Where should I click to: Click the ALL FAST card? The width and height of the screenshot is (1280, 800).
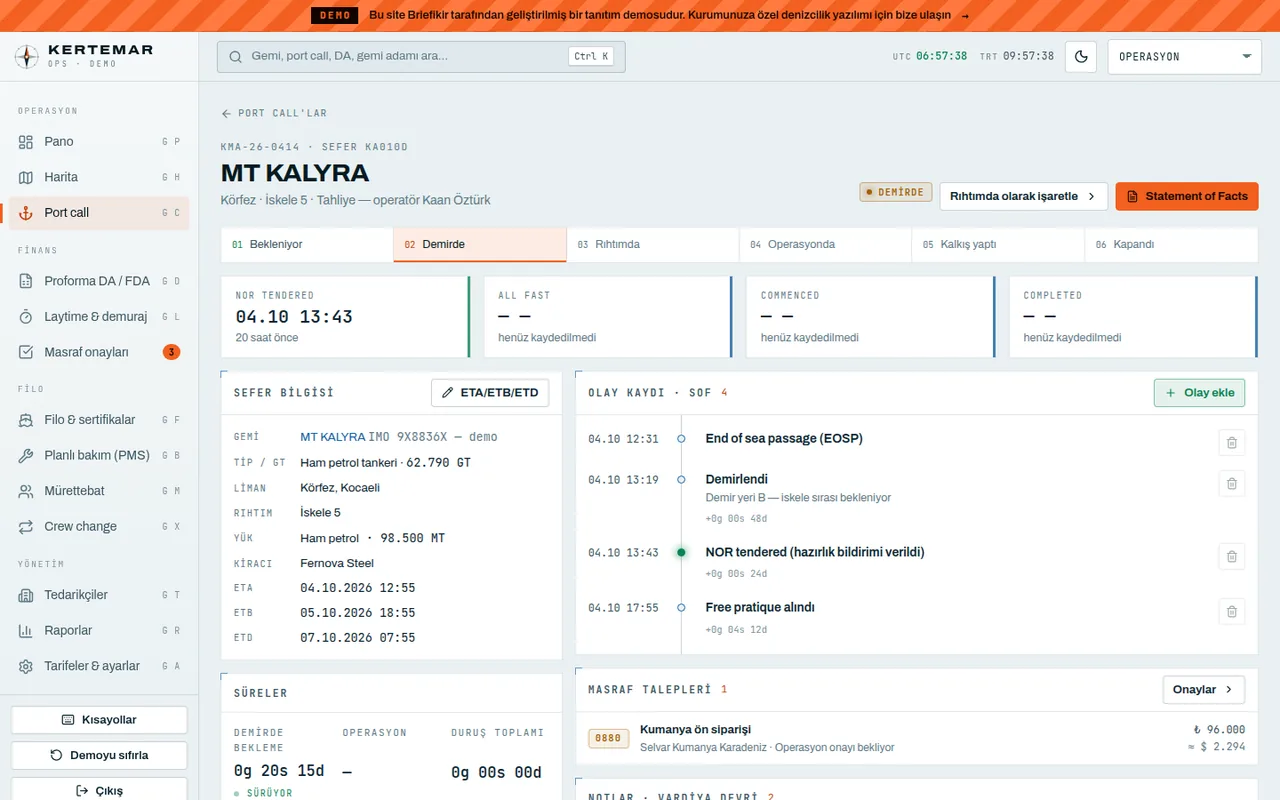[x=608, y=317]
